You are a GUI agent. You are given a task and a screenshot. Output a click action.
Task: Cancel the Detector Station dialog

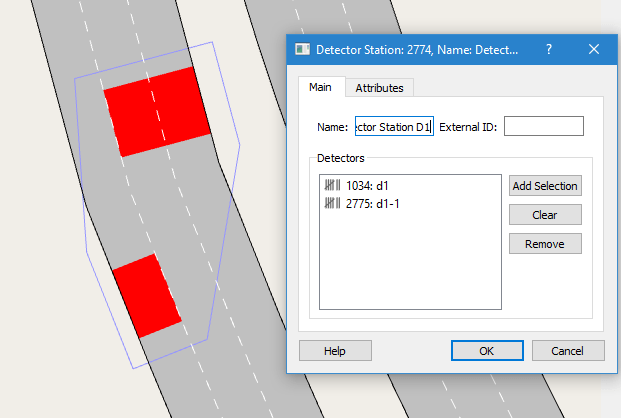[x=568, y=351]
